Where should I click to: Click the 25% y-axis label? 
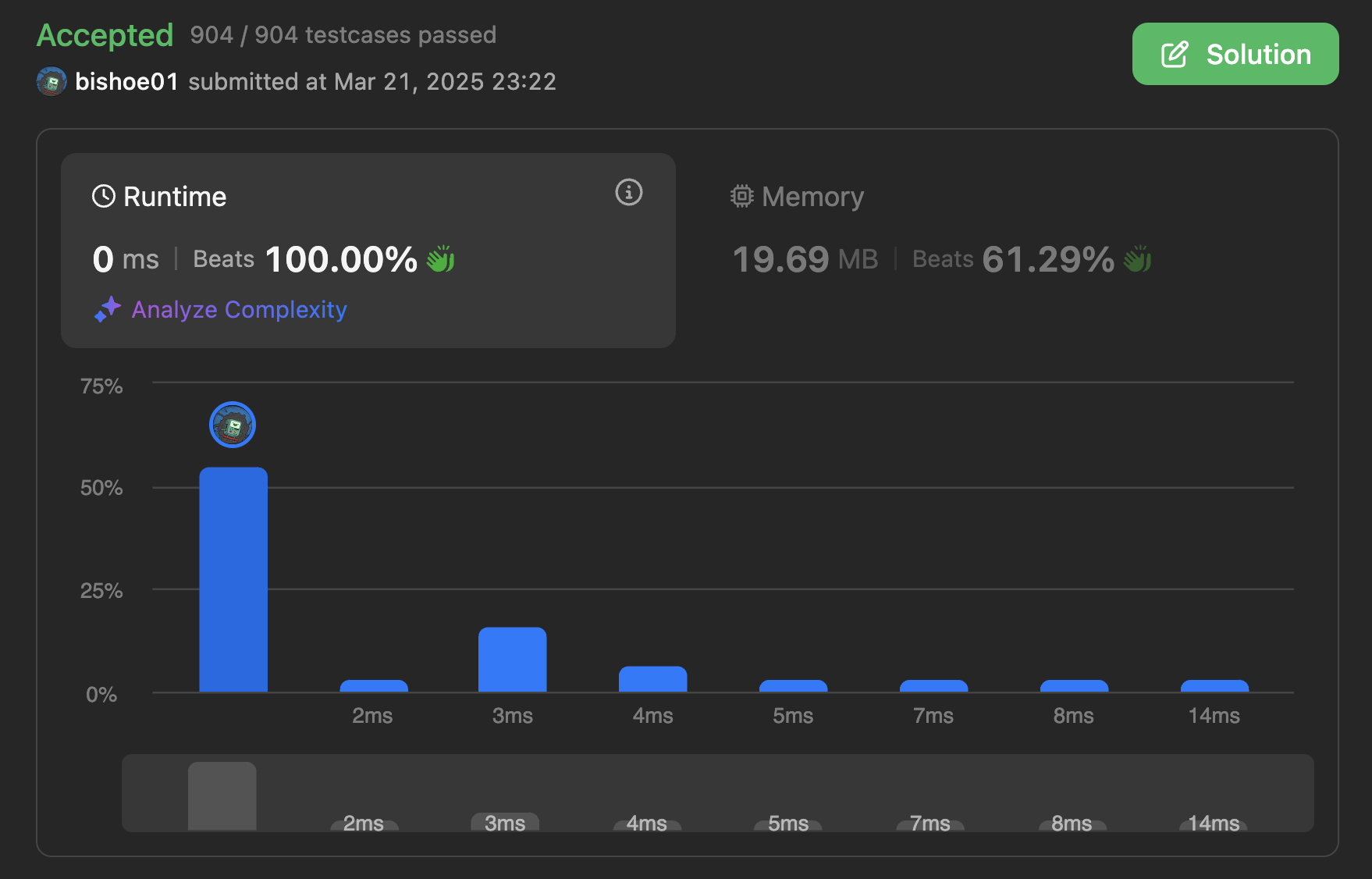coord(101,591)
